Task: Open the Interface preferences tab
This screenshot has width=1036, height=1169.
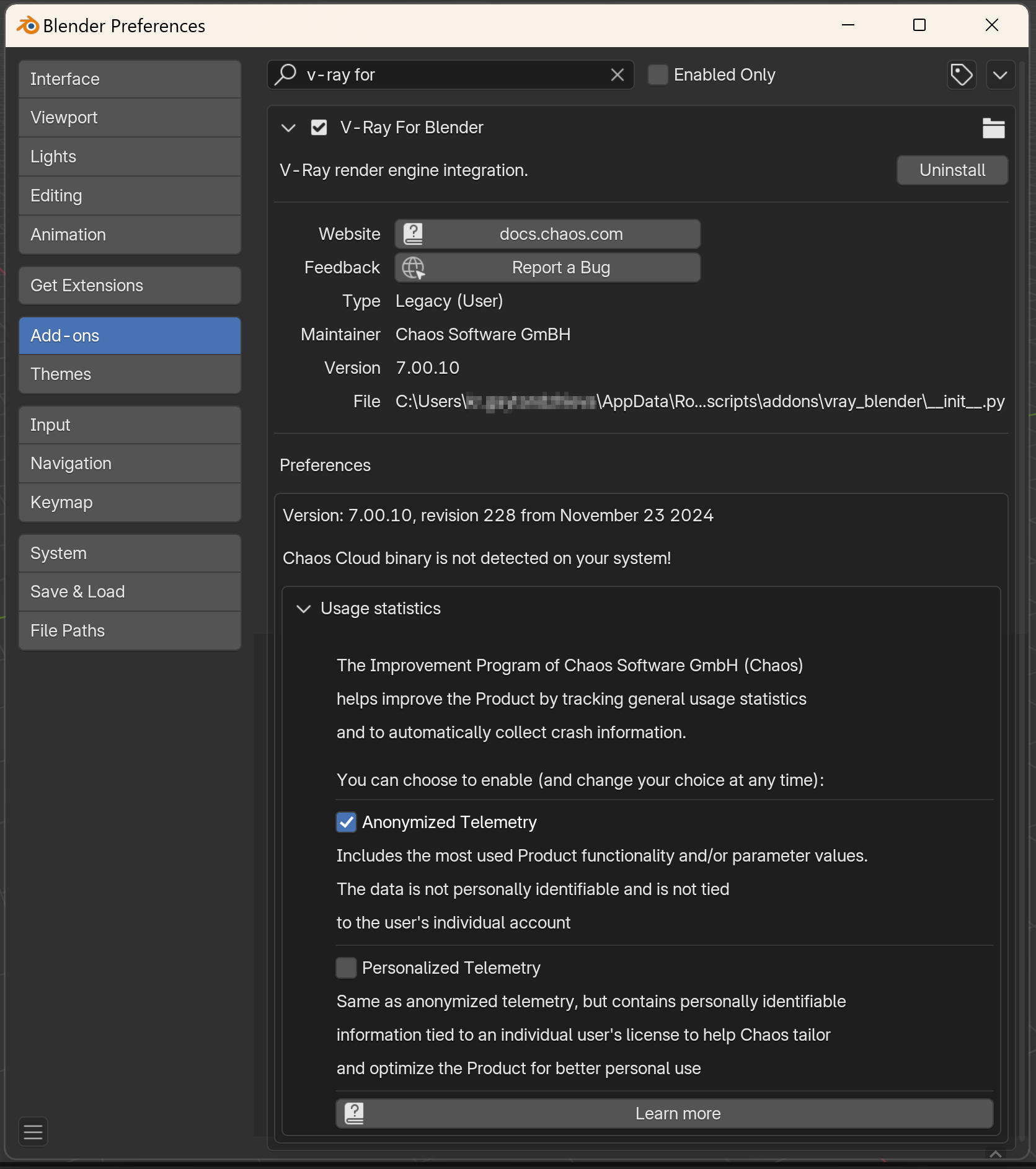Action: (x=130, y=79)
